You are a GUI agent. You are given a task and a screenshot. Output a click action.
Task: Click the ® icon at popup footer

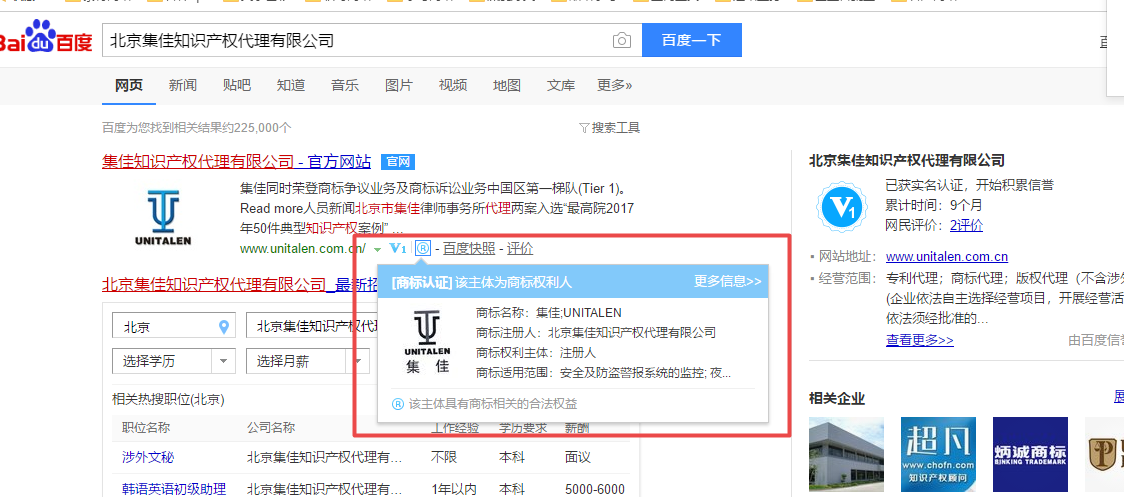398,404
